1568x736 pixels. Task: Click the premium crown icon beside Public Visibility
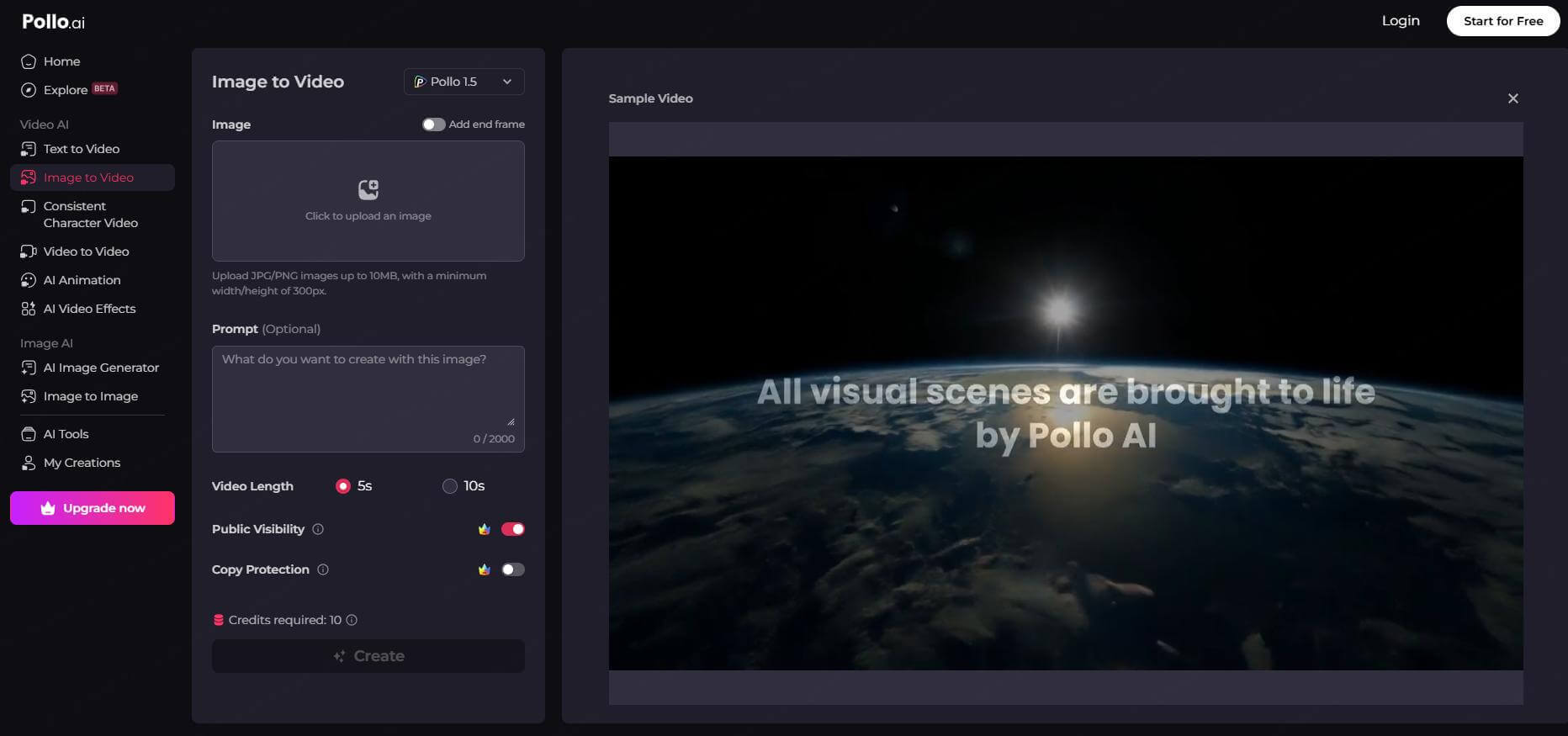484,529
